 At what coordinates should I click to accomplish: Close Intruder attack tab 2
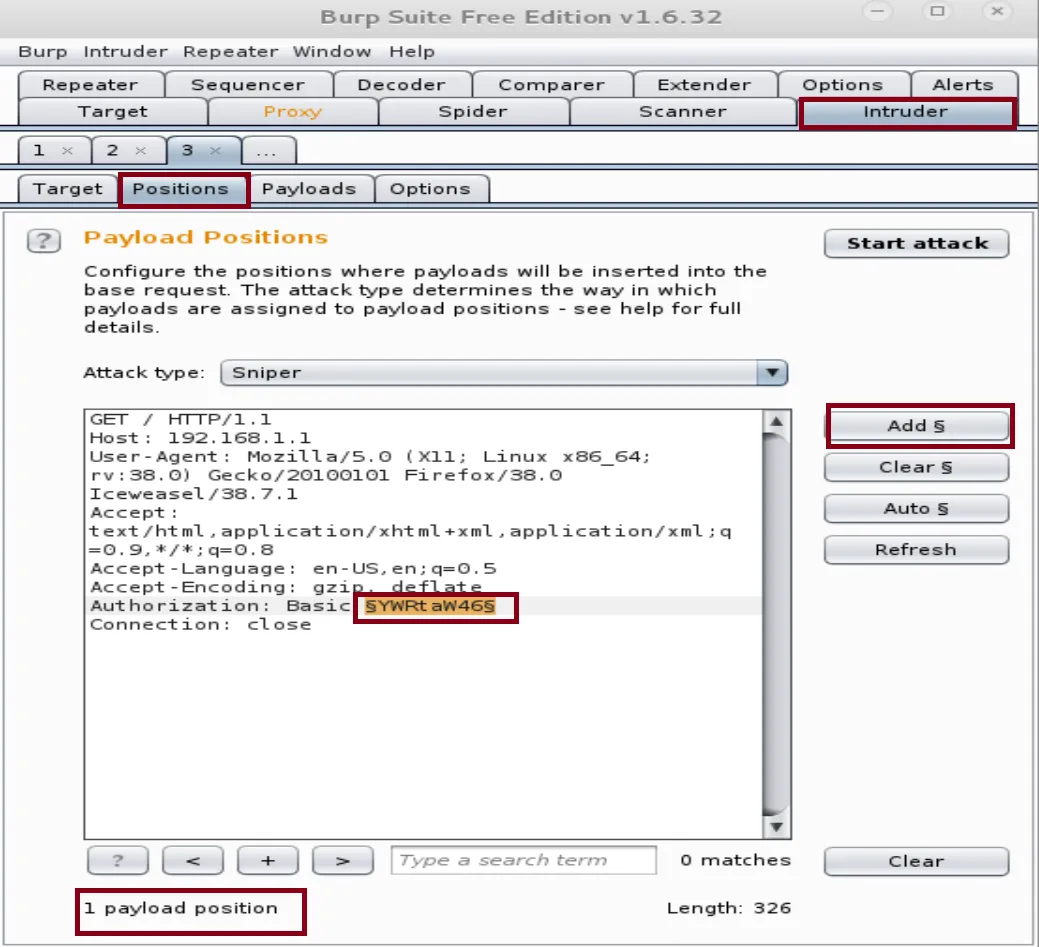coord(140,150)
